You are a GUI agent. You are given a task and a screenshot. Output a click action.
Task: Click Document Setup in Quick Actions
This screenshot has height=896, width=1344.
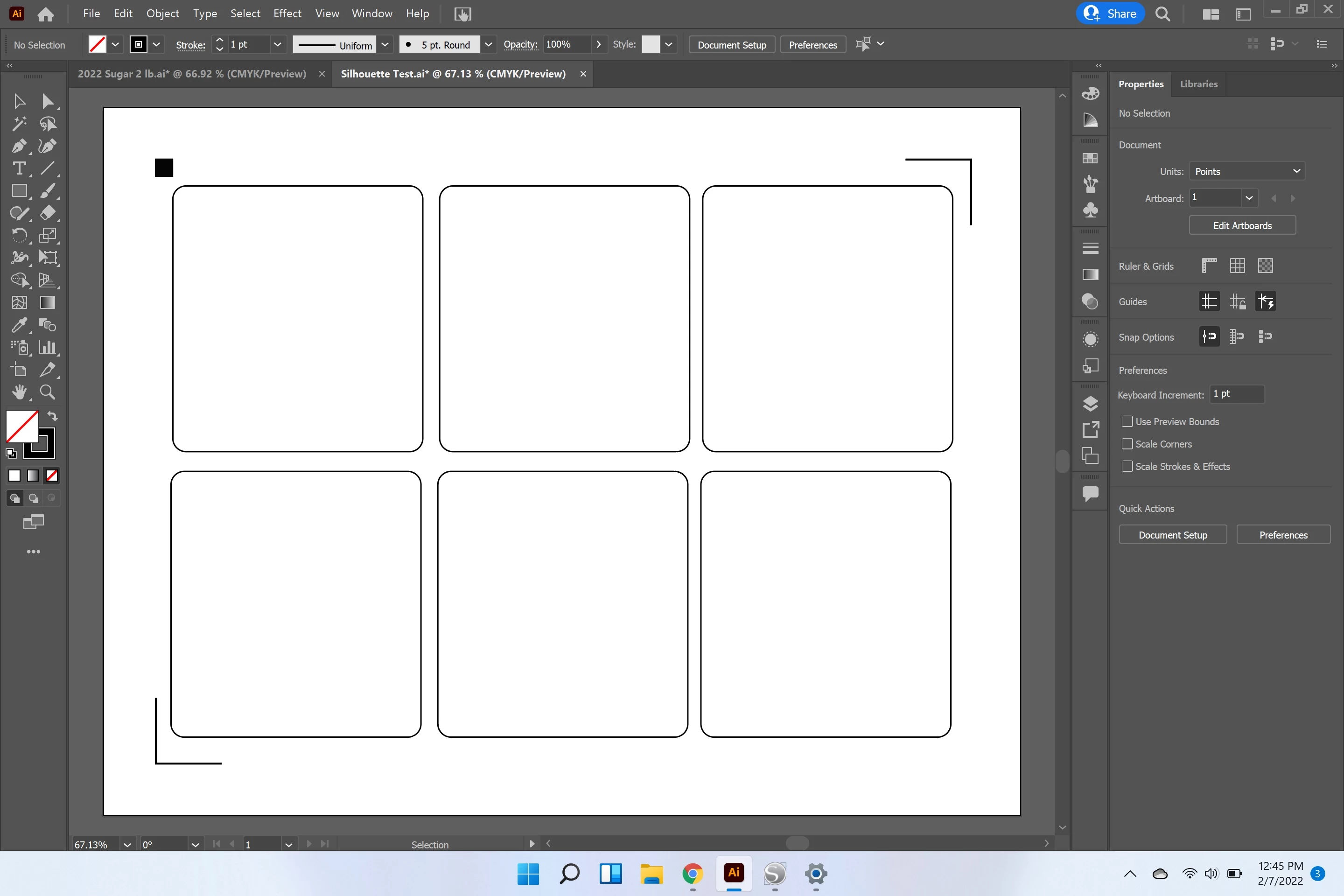[x=1172, y=535]
